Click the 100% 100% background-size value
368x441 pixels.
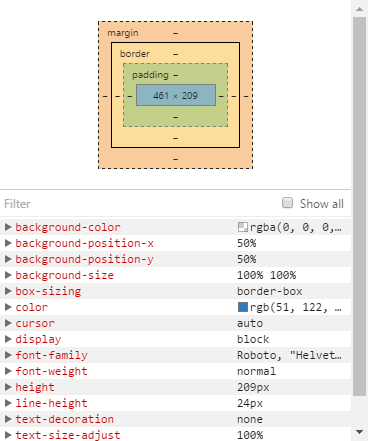tap(266, 275)
